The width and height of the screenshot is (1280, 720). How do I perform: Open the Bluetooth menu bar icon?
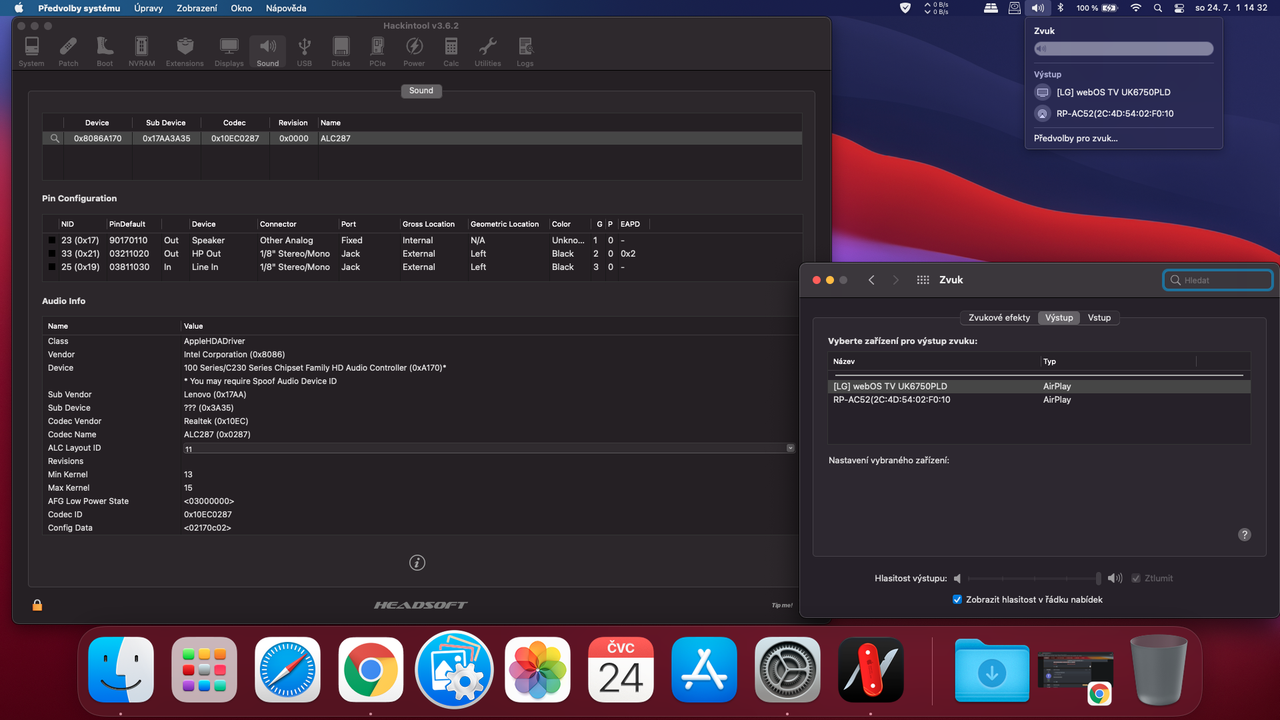point(1061,8)
